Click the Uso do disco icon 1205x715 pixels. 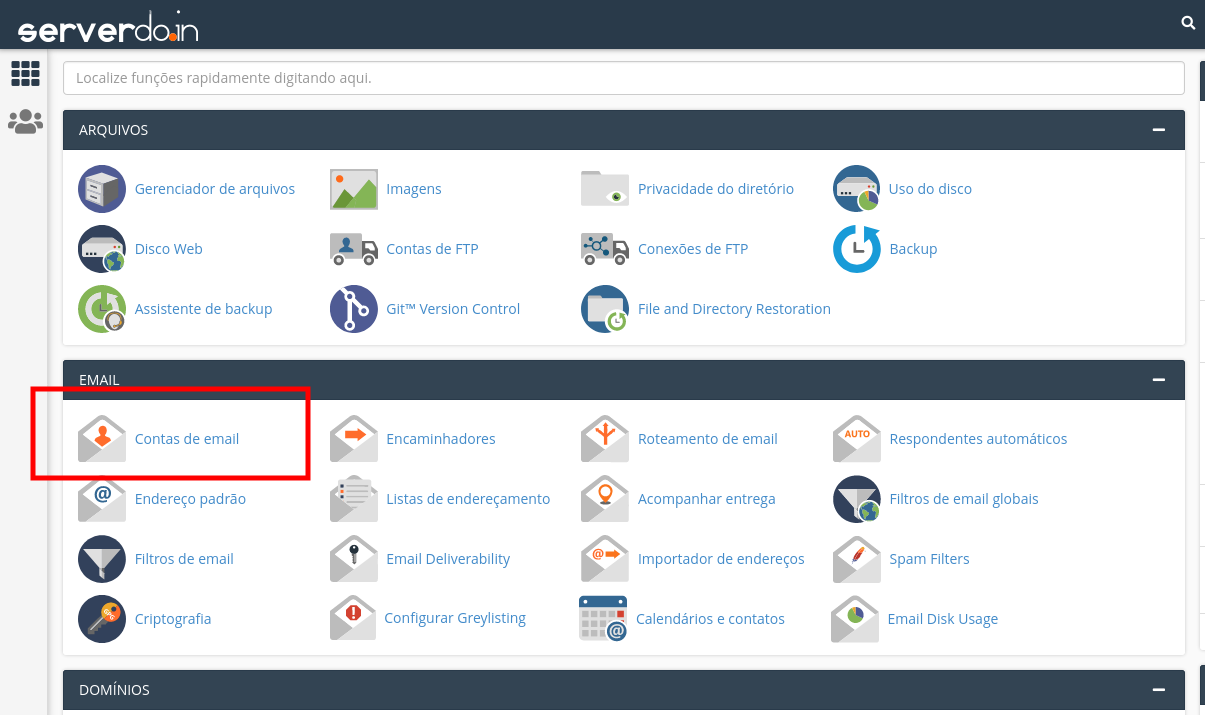tap(857, 189)
